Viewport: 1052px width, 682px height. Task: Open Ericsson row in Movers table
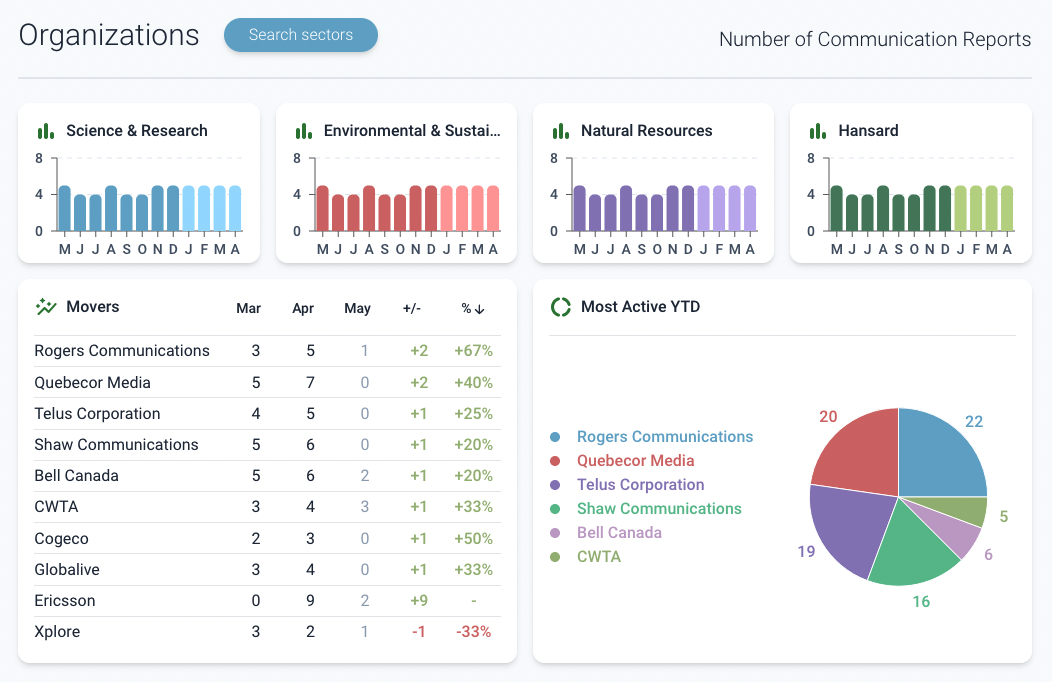[66, 601]
